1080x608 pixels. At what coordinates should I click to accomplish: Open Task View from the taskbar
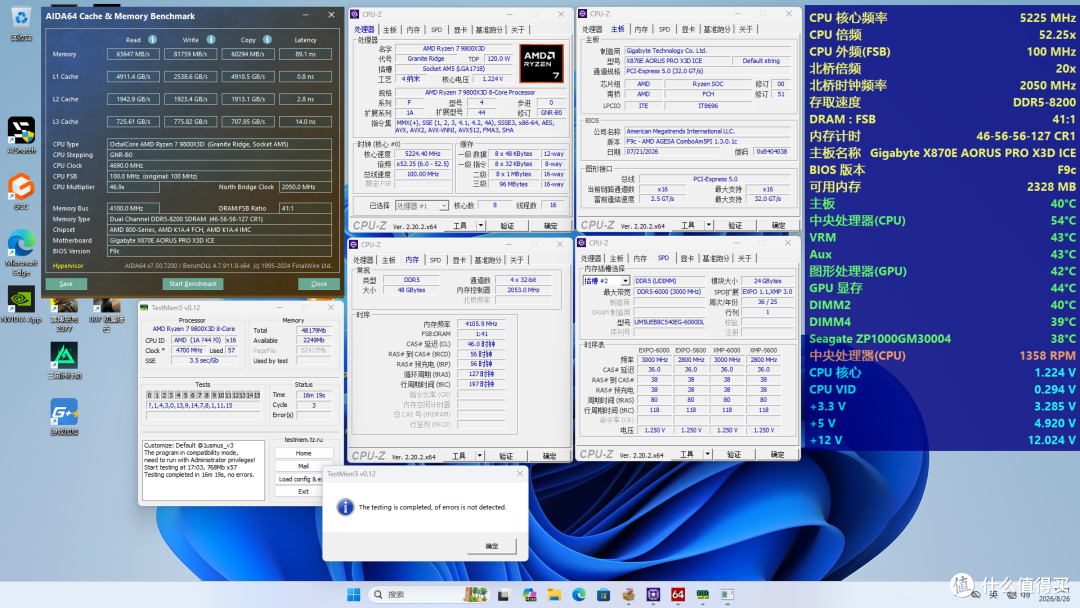503,594
